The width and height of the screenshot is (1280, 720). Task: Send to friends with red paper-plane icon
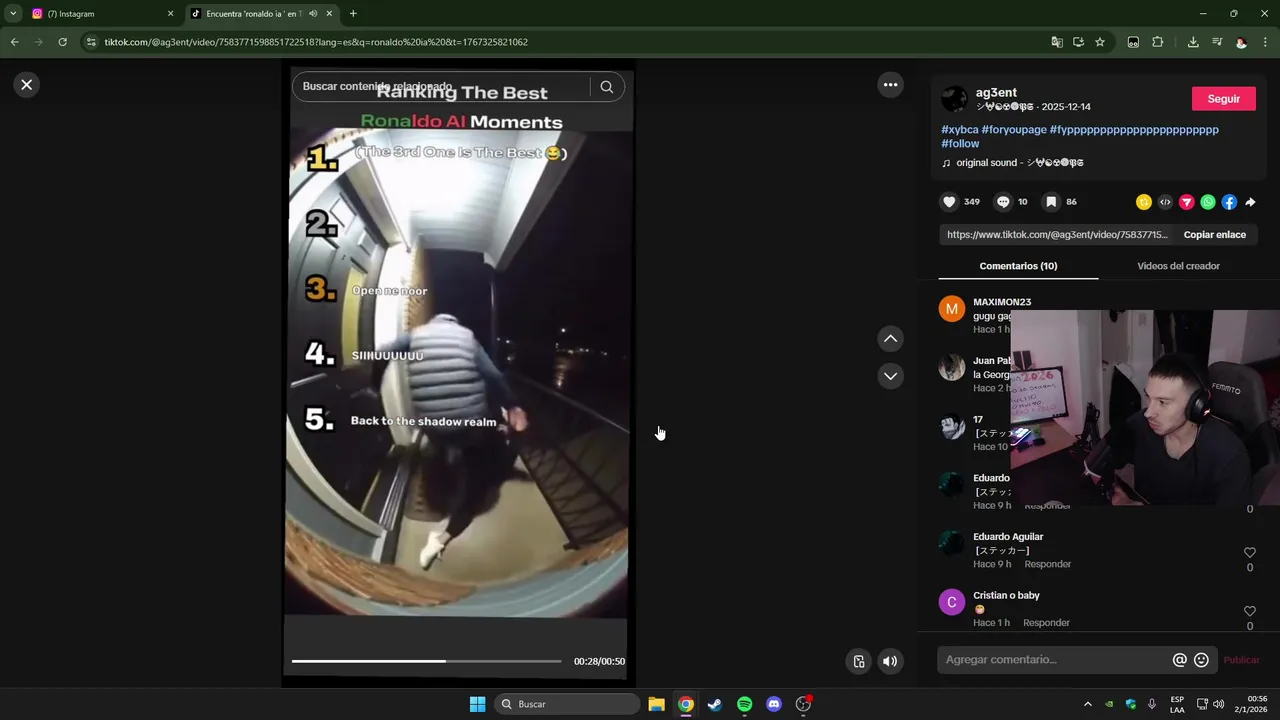(x=1187, y=202)
